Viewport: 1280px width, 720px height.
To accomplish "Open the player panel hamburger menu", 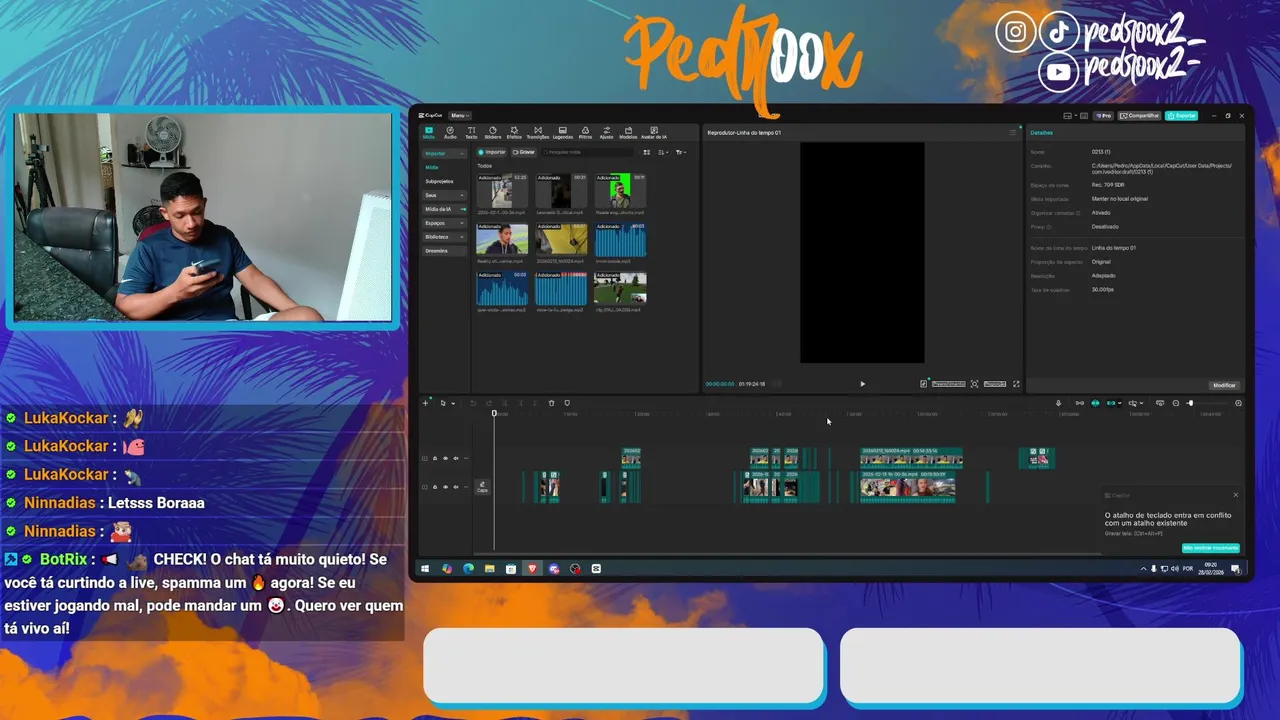I will [1012, 132].
